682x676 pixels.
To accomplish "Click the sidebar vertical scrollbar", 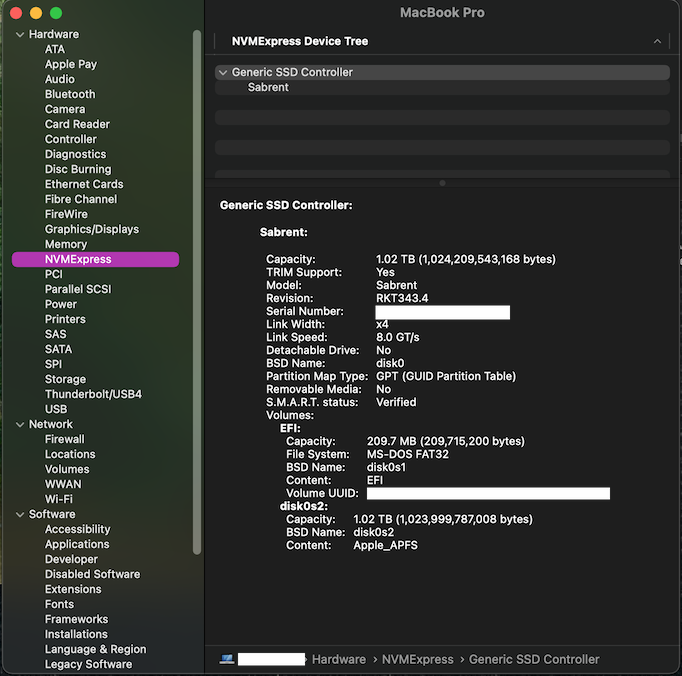I will [197, 290].
